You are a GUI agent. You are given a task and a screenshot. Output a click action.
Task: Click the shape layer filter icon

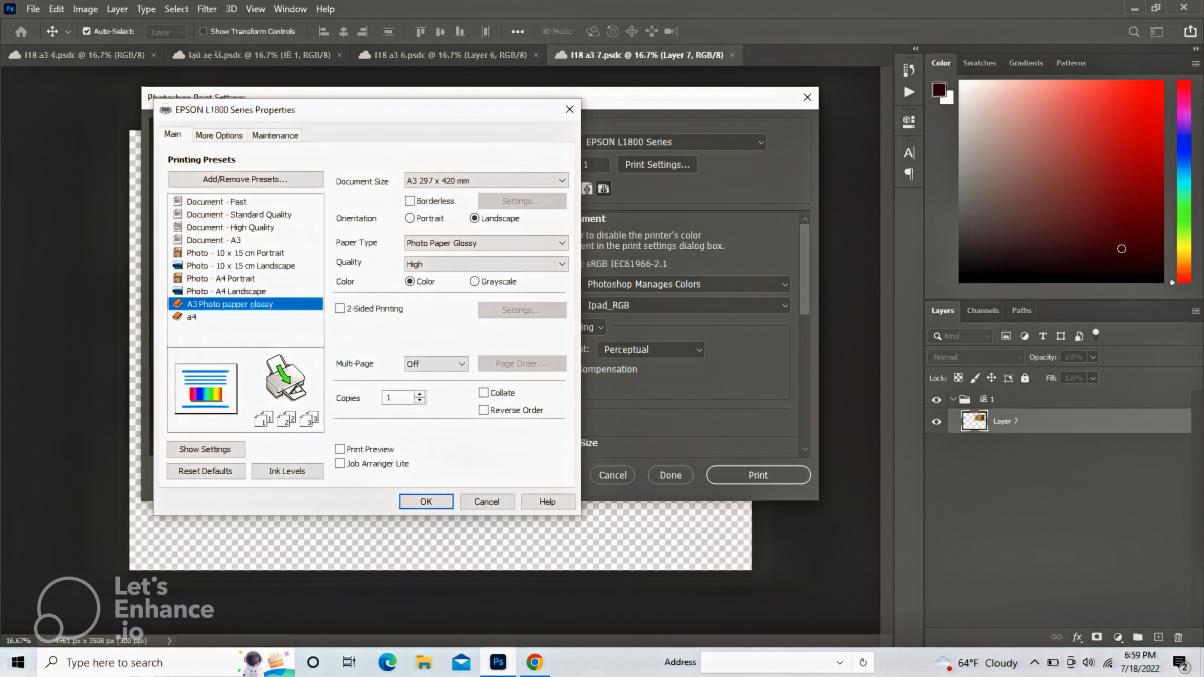coord(1061,336)
